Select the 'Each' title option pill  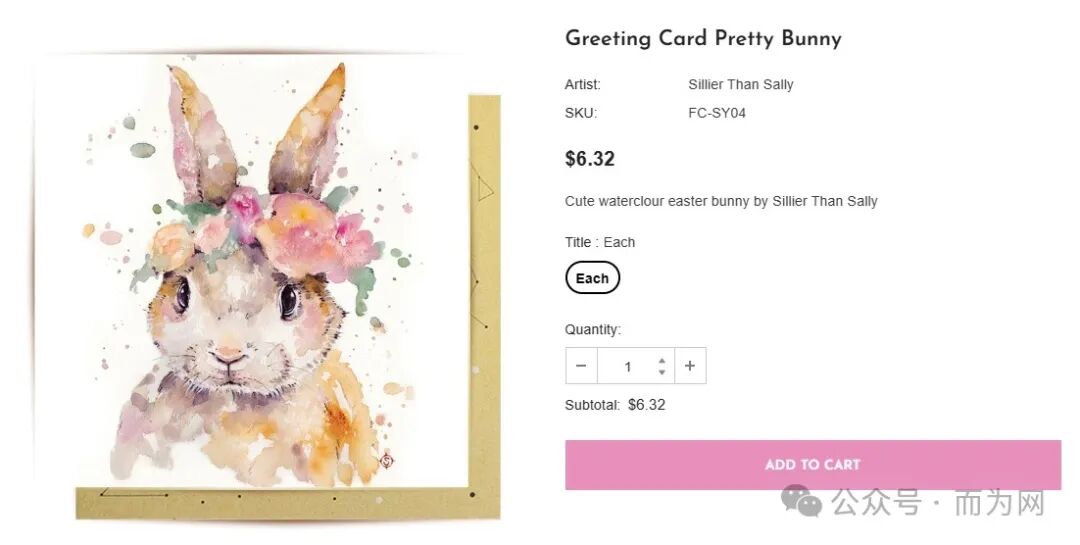pos(592,278)
